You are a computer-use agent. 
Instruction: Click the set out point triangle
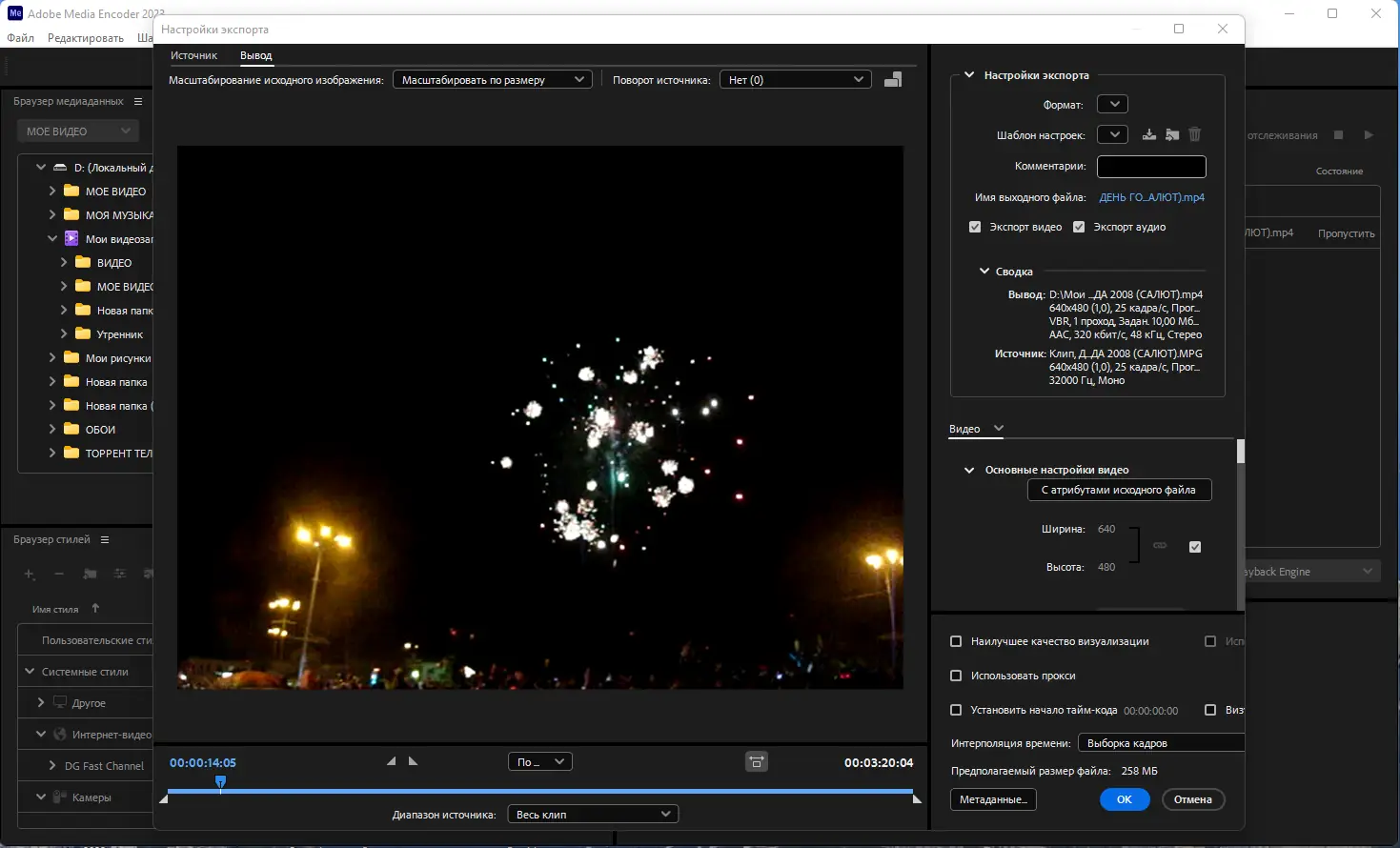tap(413, 761)
